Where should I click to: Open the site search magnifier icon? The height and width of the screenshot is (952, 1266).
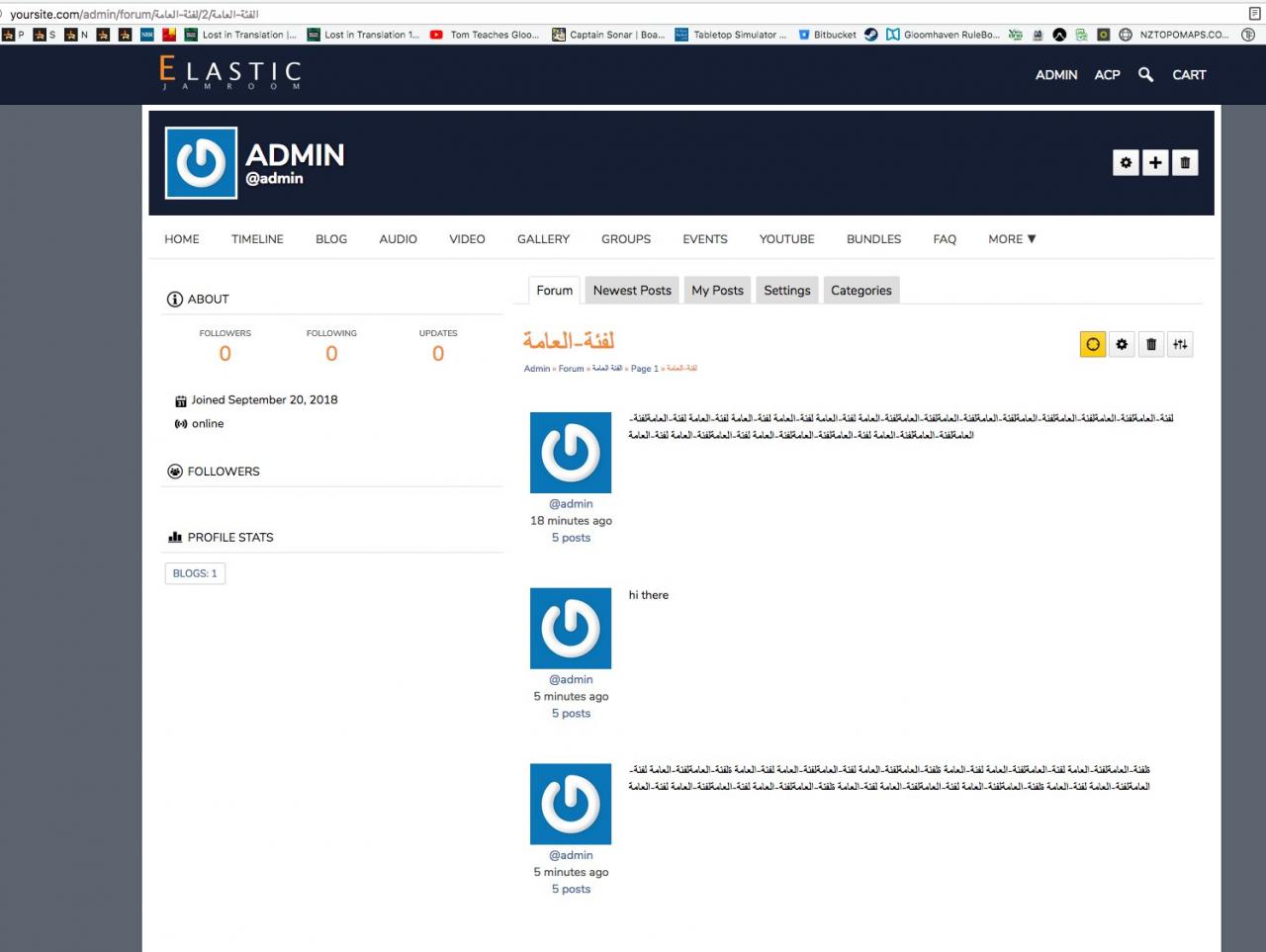pyautogui.click(x=1145, y=74)
